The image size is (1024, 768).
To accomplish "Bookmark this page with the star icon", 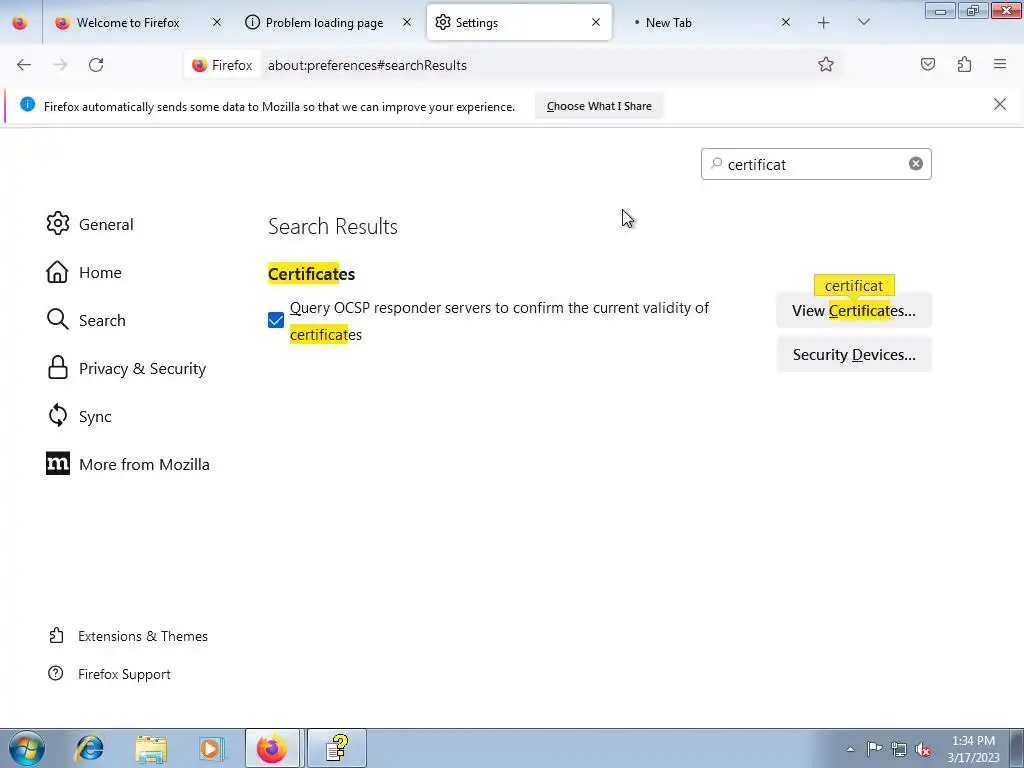I will click(825, 64).
